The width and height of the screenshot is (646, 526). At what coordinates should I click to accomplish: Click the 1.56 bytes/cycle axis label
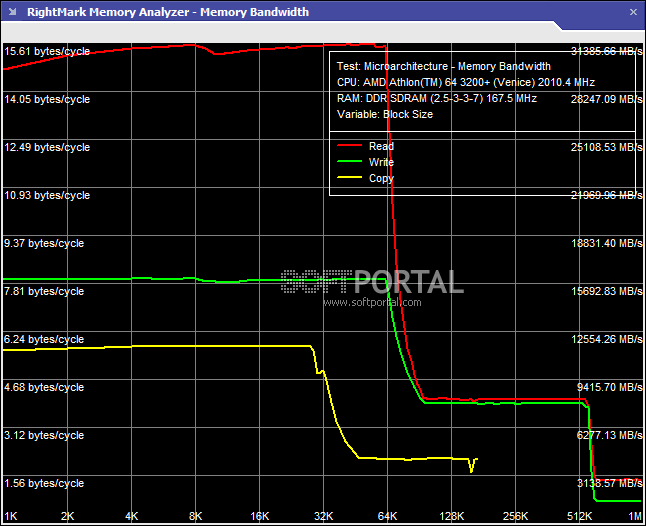pos(44,483)
